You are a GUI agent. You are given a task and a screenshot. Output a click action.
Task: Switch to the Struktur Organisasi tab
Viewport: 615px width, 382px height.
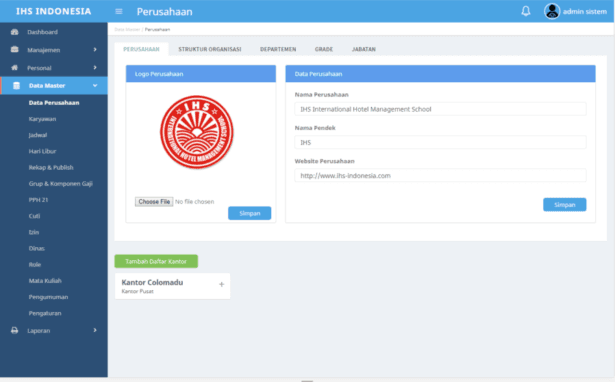coord(210,49)
